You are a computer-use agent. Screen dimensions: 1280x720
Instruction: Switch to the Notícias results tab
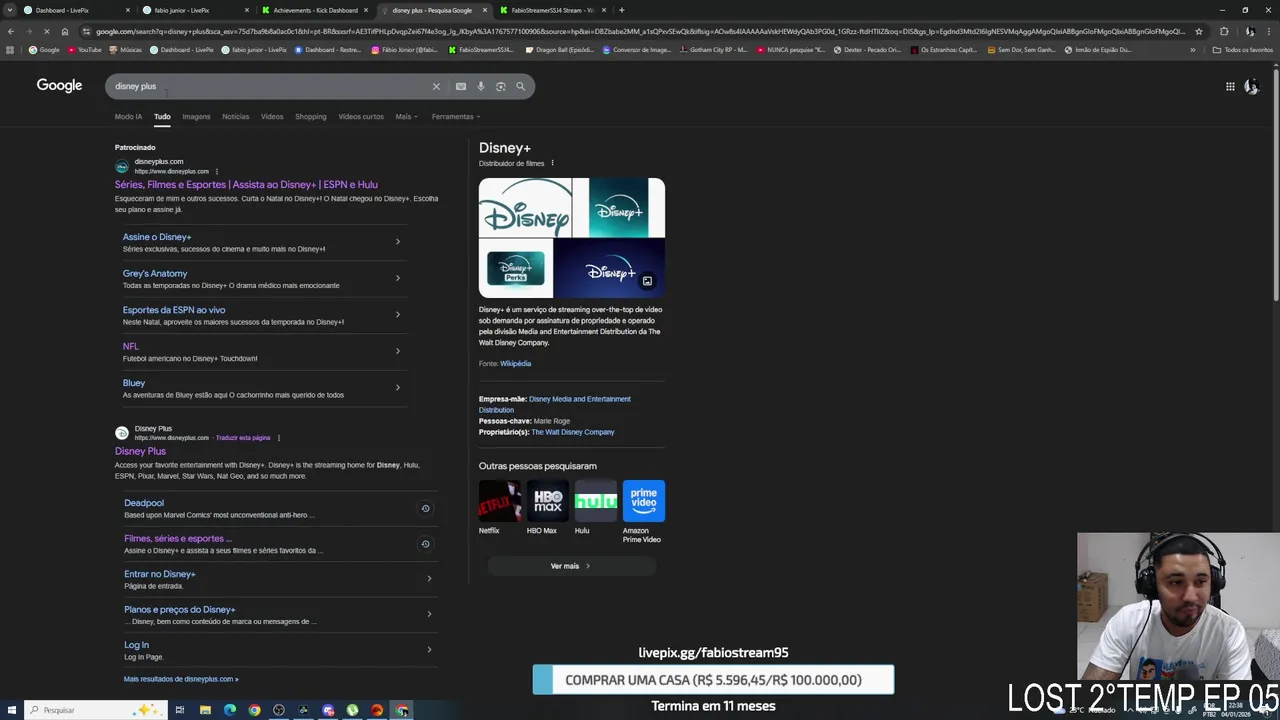click(x=236, y=116)
